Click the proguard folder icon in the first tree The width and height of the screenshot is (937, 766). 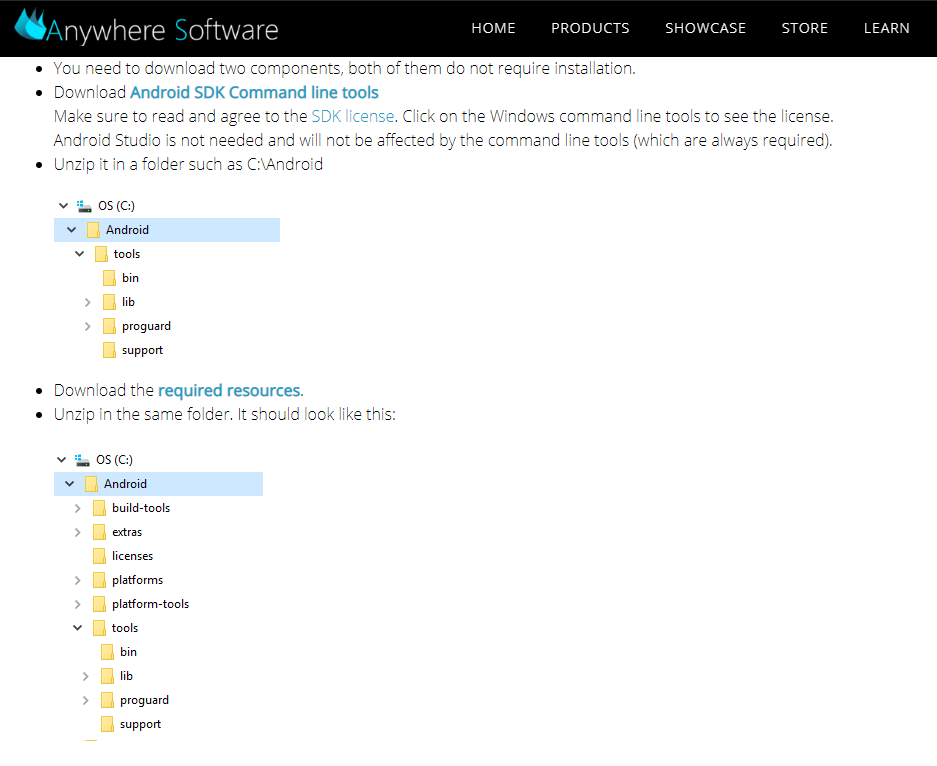coord(109,326)
